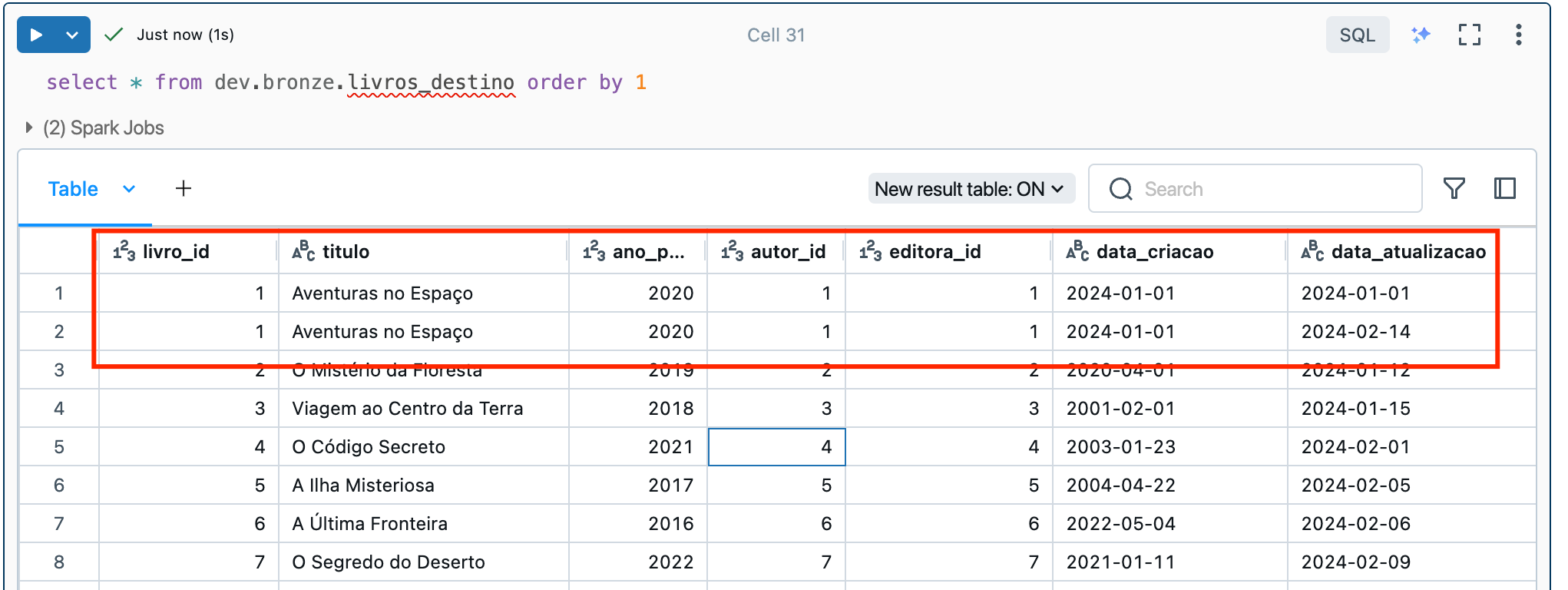Image resolution: width=1568 pixels, height=590 pixels.
Task: Toggle the columns side panel icon
Action: [1504, 189]
